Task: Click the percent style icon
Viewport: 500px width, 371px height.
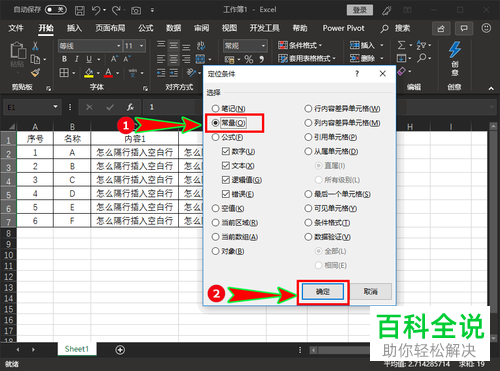Action: click(x=248, y=59)
